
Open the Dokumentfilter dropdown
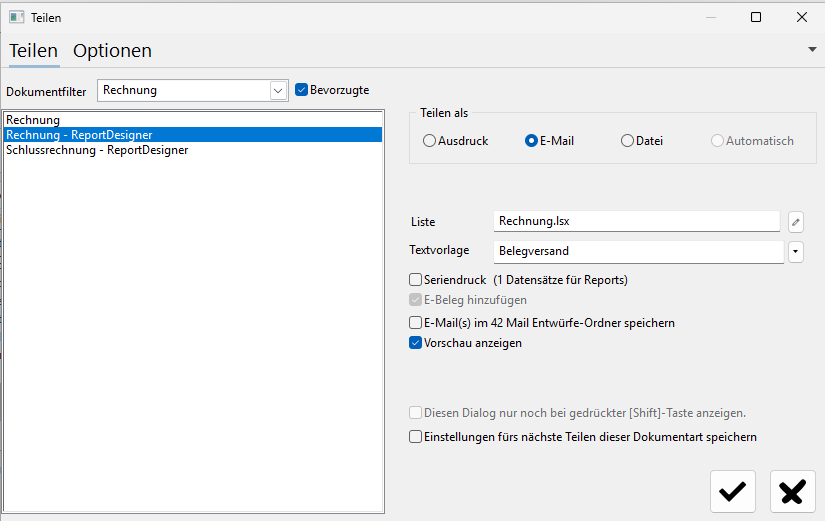coord(278,91)
